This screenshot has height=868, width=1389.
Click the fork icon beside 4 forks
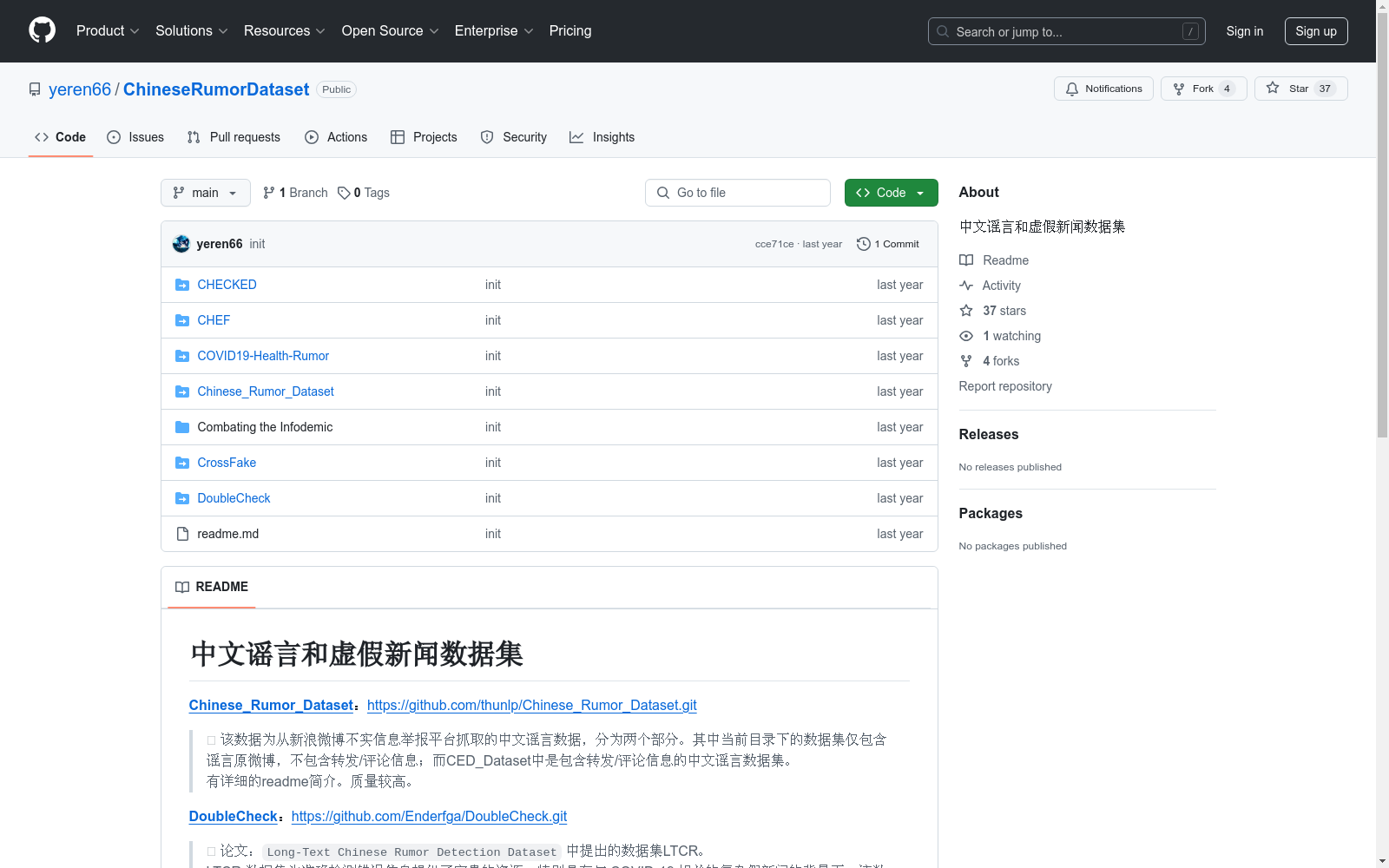pyautogui.click(x=966, y=361)
